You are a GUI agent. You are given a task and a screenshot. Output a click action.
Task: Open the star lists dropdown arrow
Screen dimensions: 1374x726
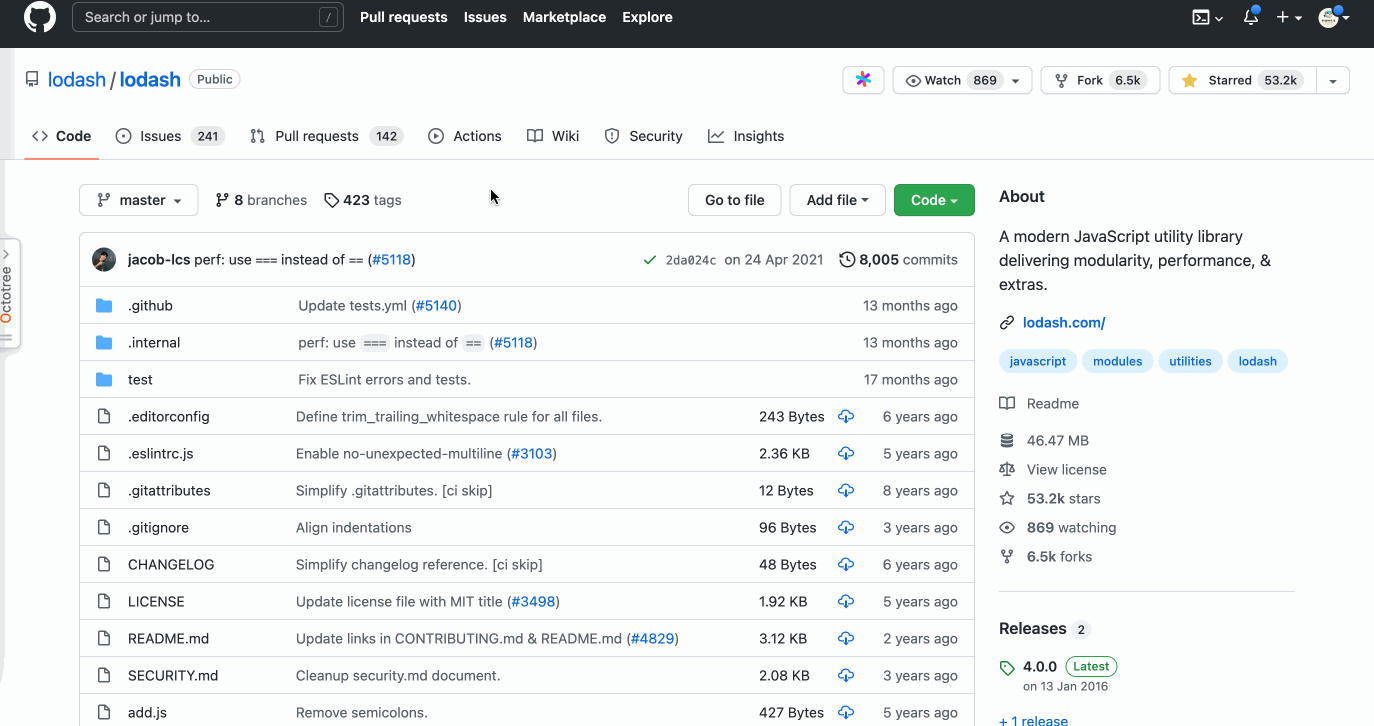pyautogui.click(x=1333, y=81)
